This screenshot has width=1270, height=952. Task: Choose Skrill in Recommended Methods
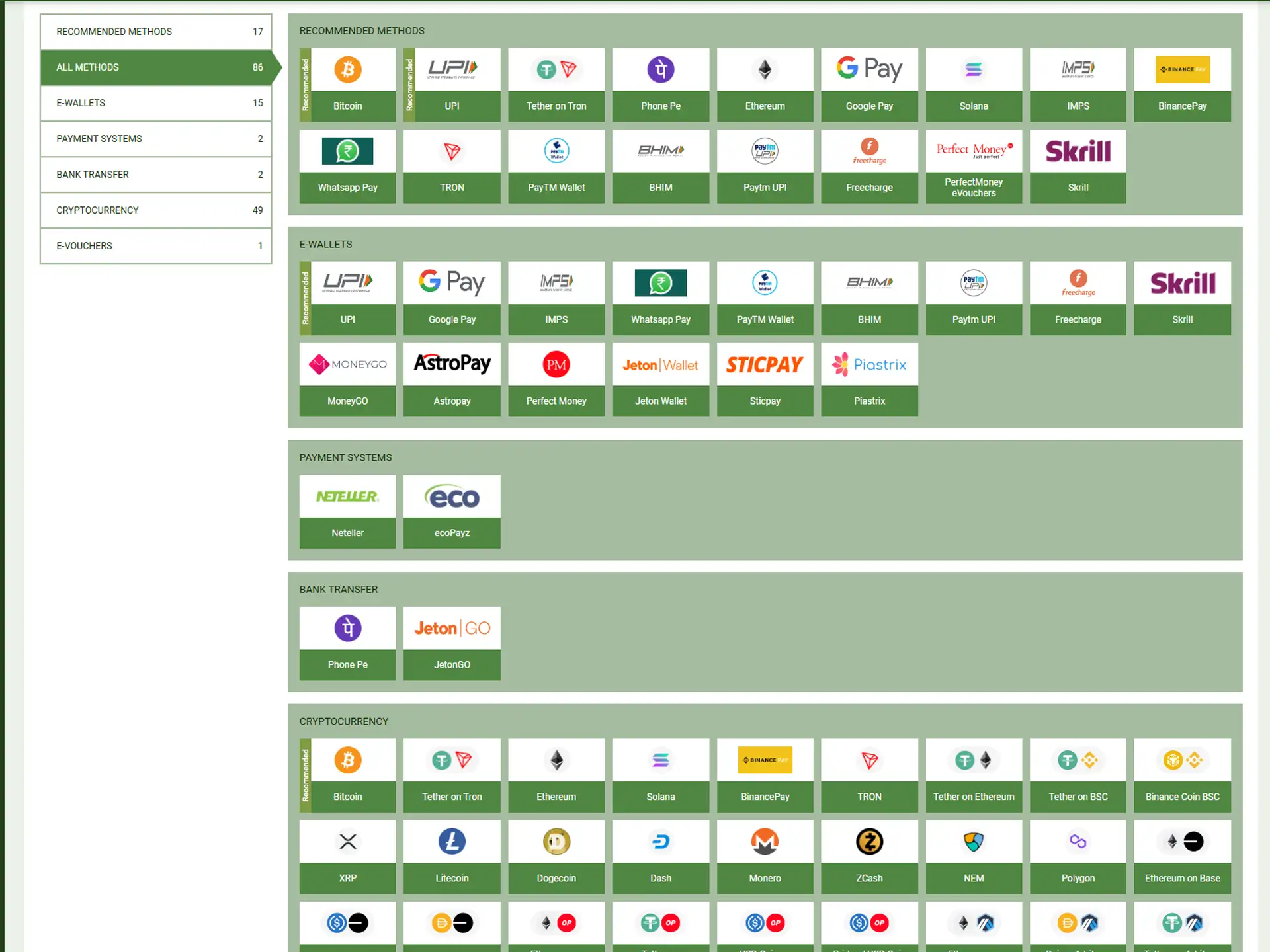(1078, 166)
